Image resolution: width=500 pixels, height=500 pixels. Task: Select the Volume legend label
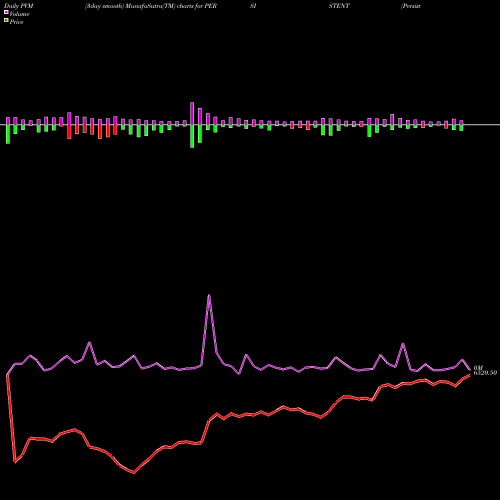pyautogui.click(x=19, y=14)
